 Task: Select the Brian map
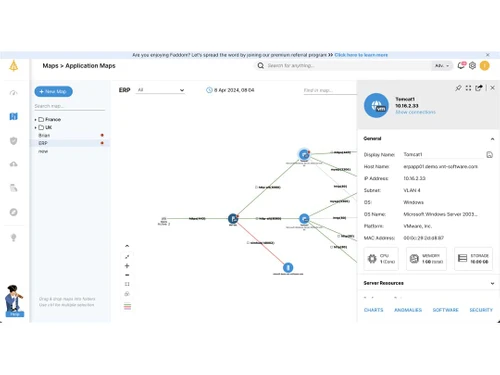[44, 135]
